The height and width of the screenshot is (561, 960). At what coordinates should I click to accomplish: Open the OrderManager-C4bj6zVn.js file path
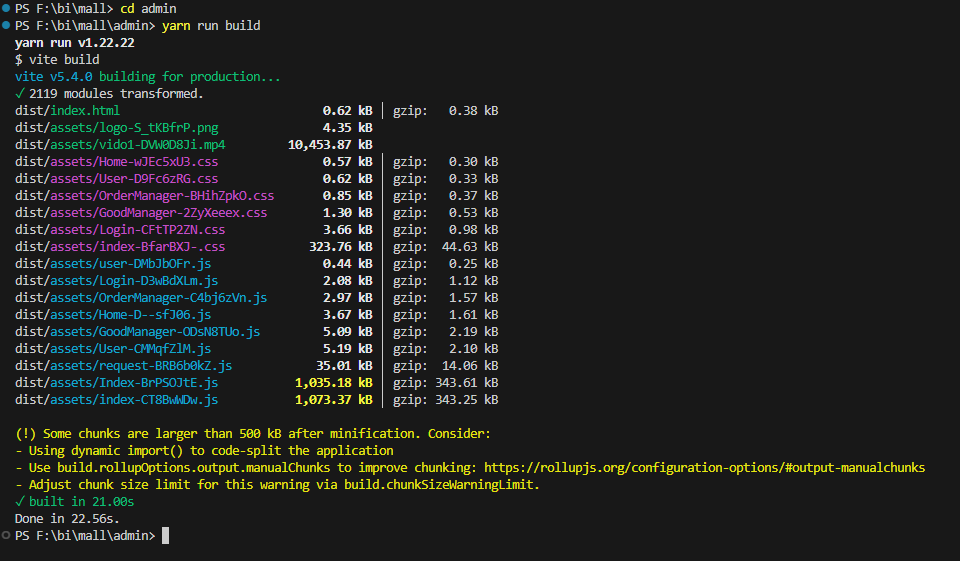coord(141,297)
